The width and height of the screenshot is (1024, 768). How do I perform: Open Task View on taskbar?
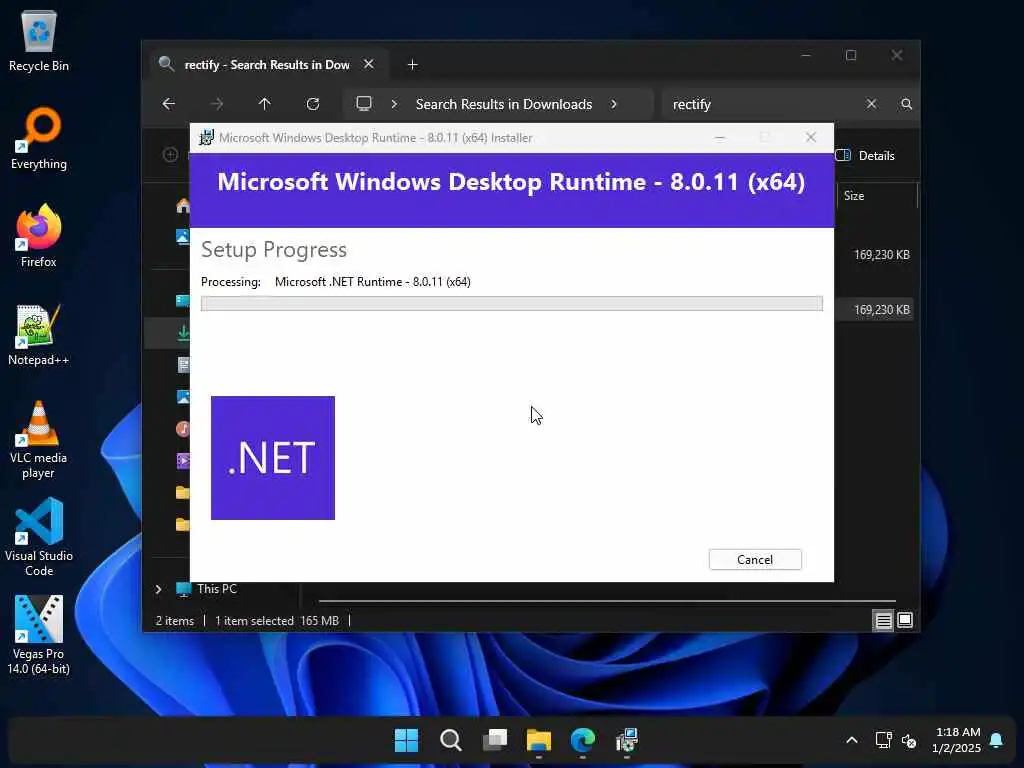pyautogui.click(x=495, y=741)
